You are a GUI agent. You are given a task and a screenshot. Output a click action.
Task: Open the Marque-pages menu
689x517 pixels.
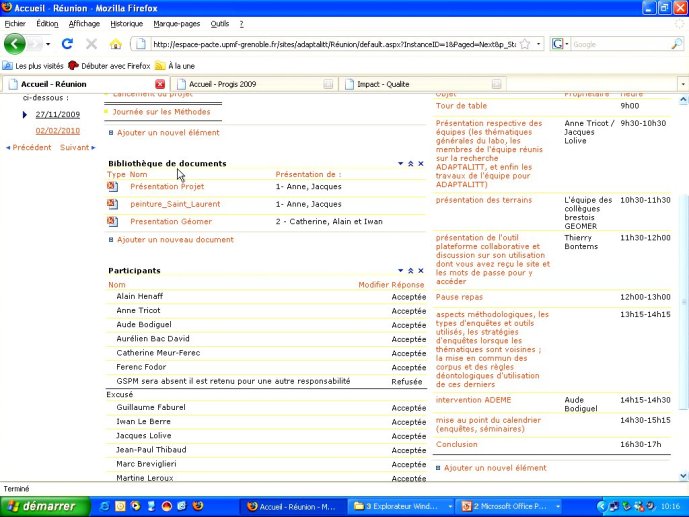coord(177,24)
